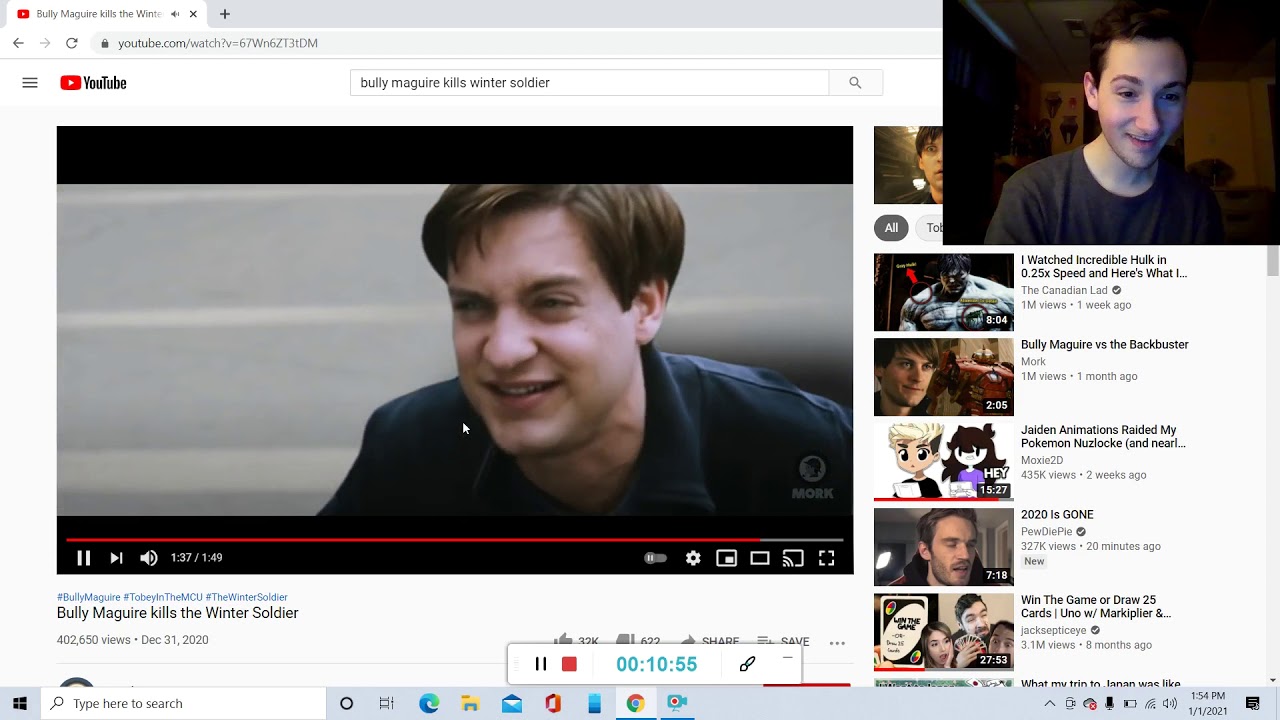
Task: Open the #TheWinterSoldier hashtag link
Action: [x=246, y=597]
